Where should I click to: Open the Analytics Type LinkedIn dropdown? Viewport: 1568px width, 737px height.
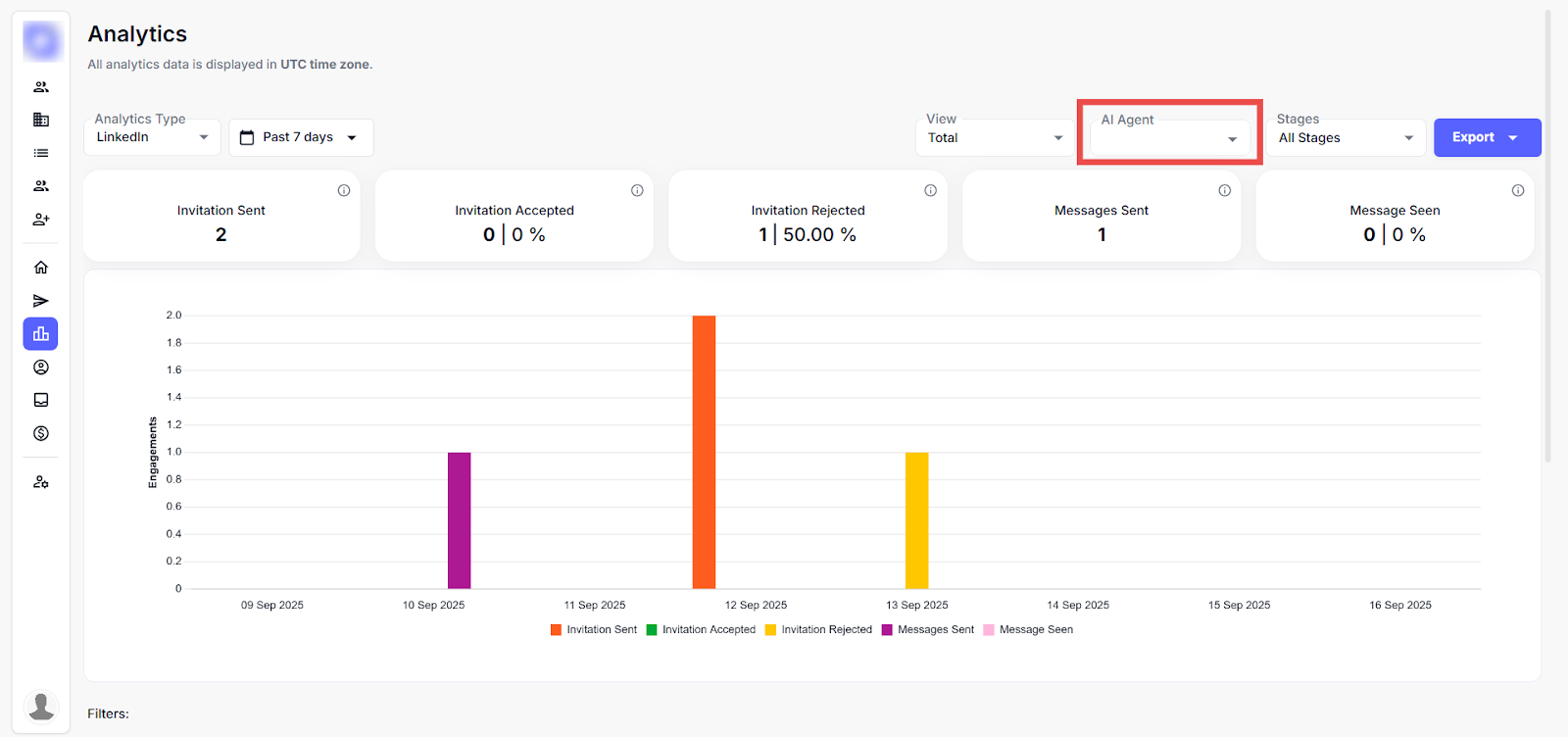152,137
